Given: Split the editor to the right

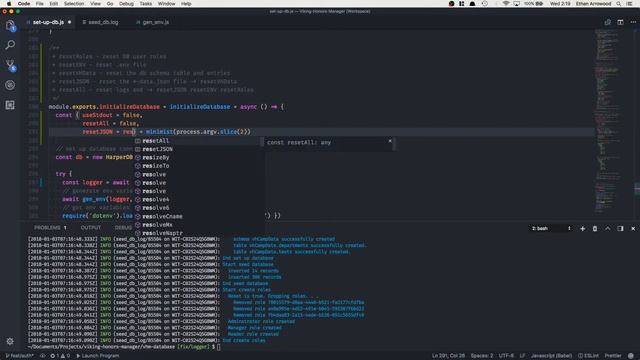Looking at the screenshot, I should click(620, 22).
